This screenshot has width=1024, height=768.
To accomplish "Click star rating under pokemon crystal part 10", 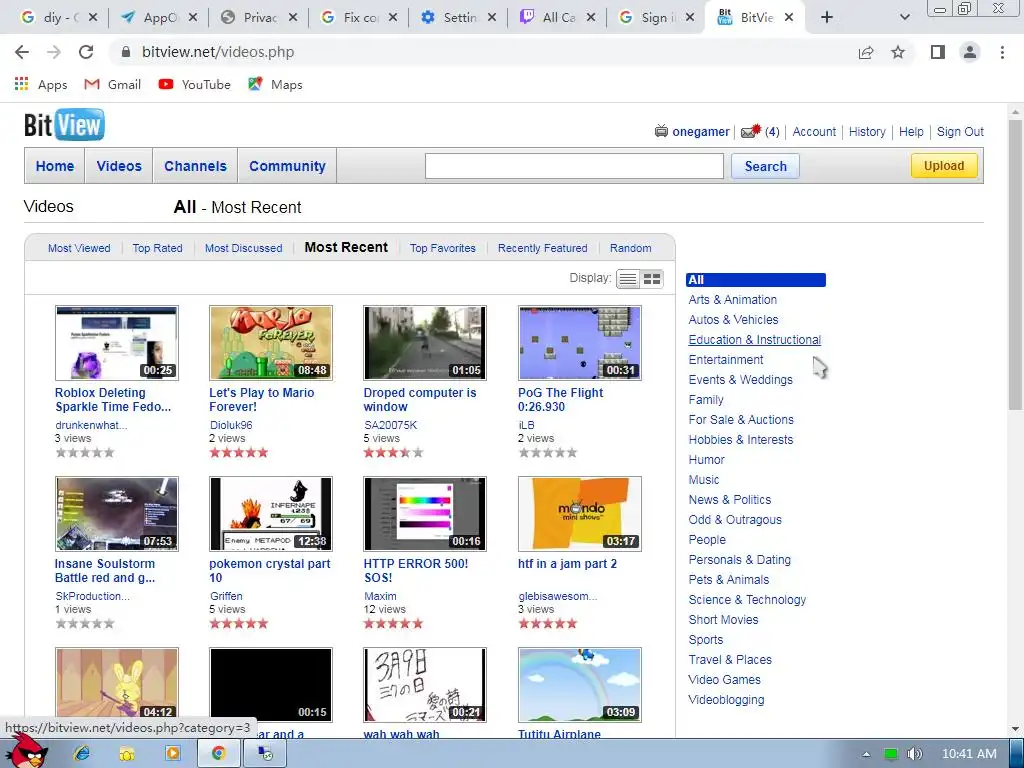I will [x=238, y=624].
